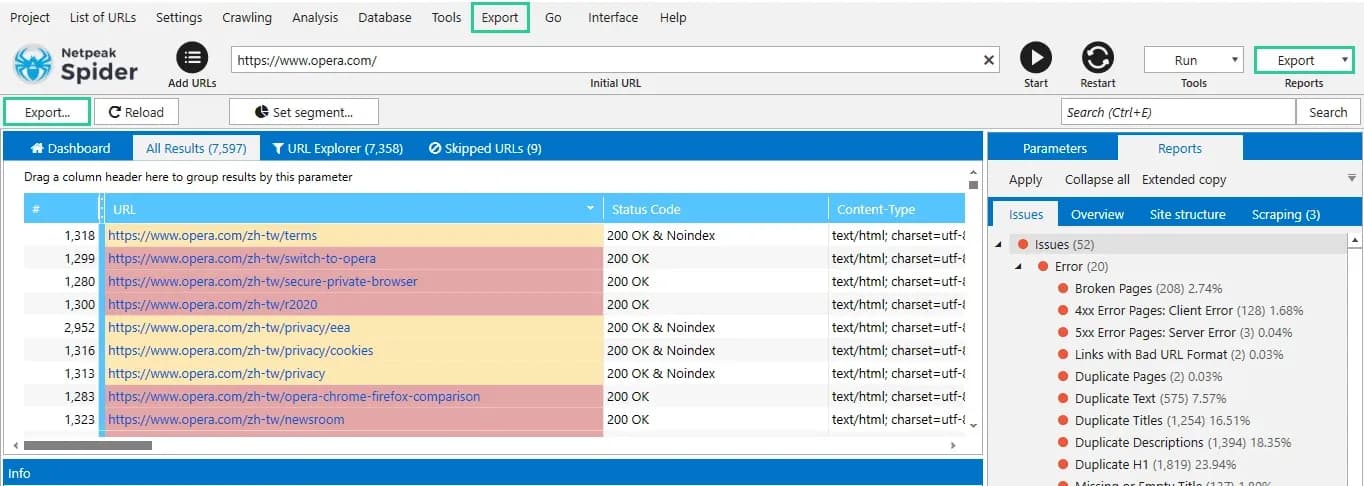The height and width of the screenshot is (486, 1364).
Task: Click the Reload button
Action: [x=136, y=112]
